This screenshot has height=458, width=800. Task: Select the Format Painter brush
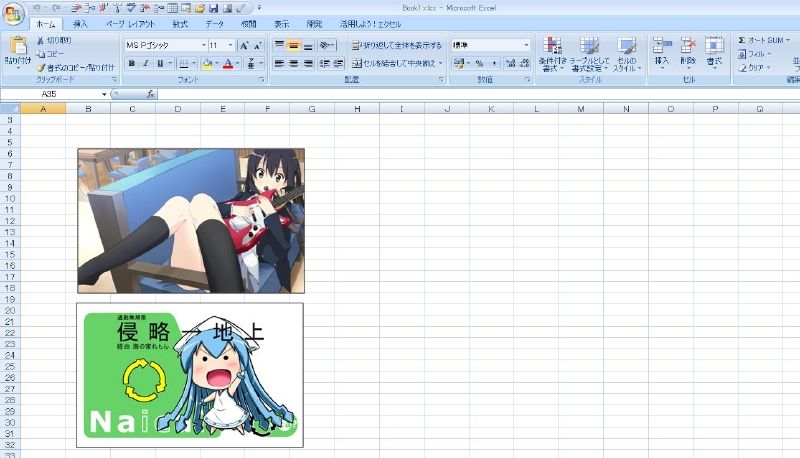(x=41, y=67)
